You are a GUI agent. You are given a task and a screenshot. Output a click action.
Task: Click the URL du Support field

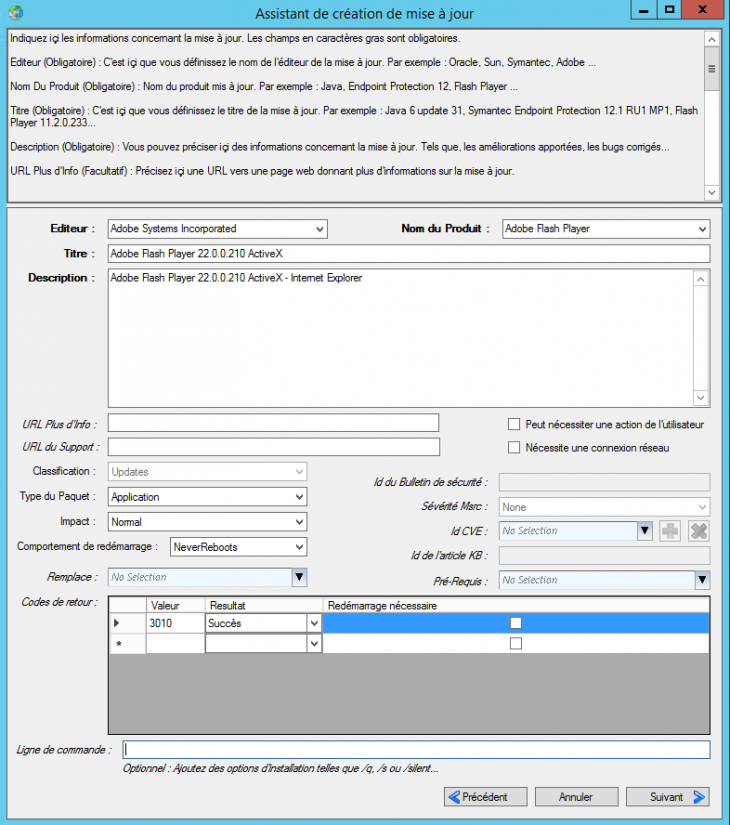tap(274, 447)
